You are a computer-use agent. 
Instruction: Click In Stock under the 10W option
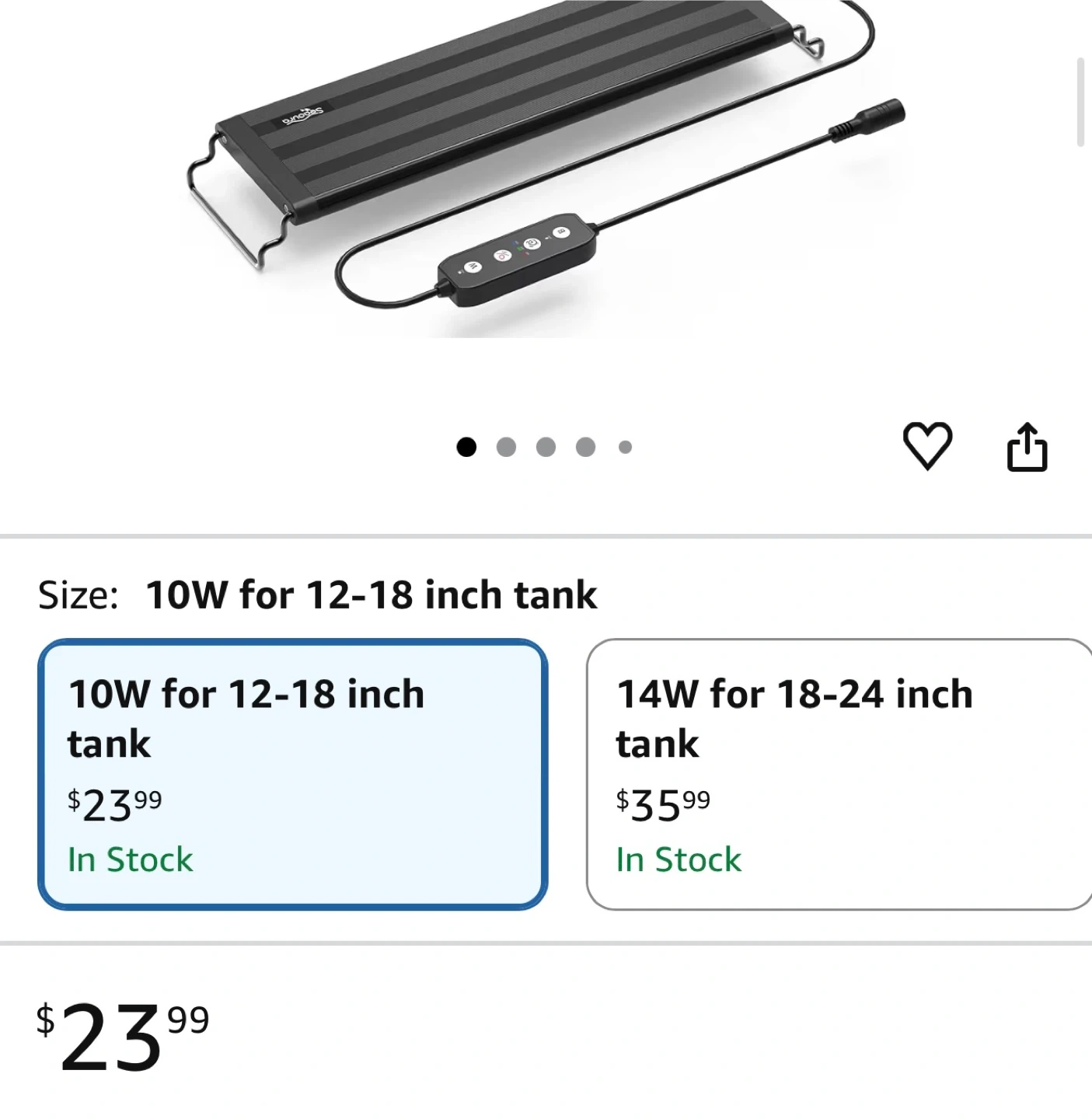click(x=130, y=860)
